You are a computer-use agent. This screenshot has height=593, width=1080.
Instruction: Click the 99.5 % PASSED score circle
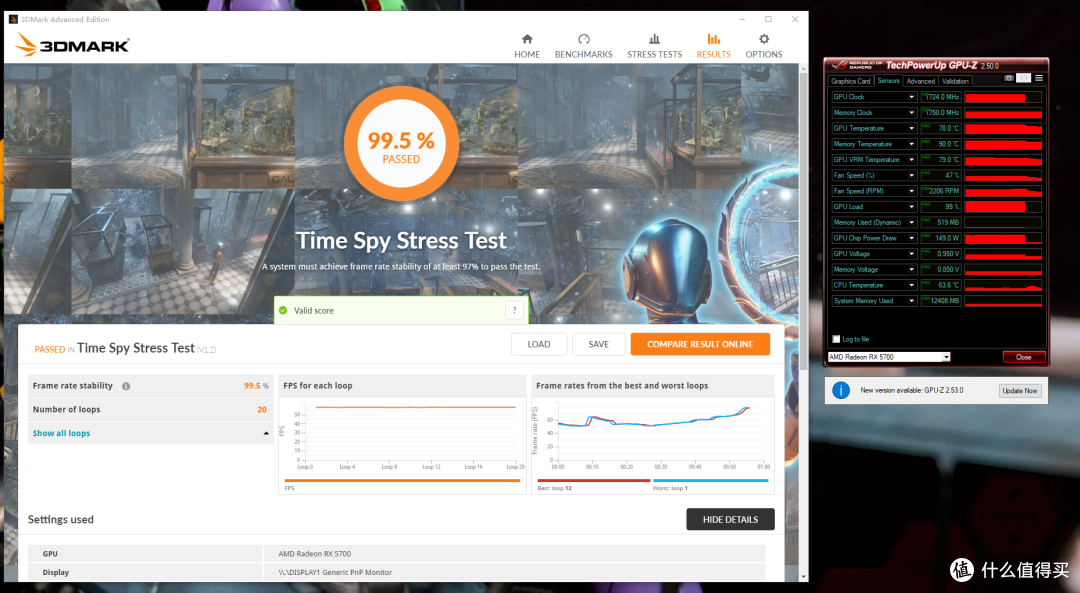[401, 145]
